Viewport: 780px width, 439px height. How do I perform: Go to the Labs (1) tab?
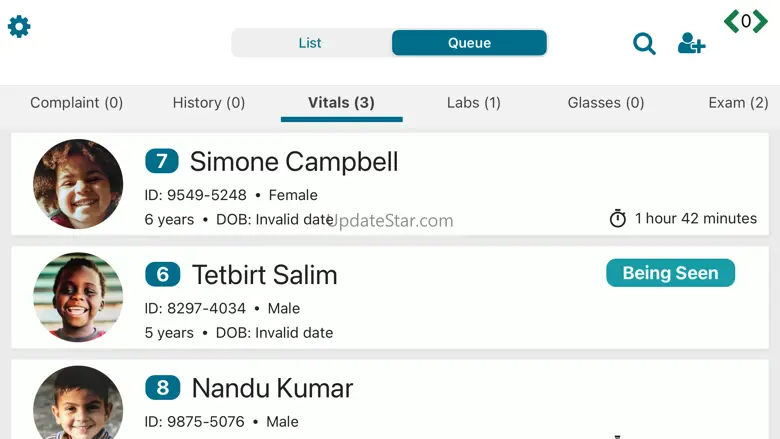click(x=474, y=103)
